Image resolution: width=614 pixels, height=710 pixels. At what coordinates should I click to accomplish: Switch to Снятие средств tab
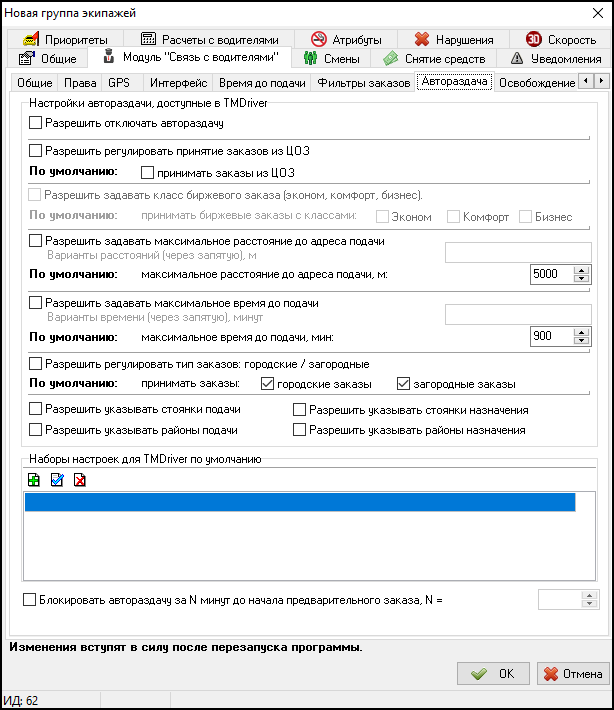coord(434,58)
